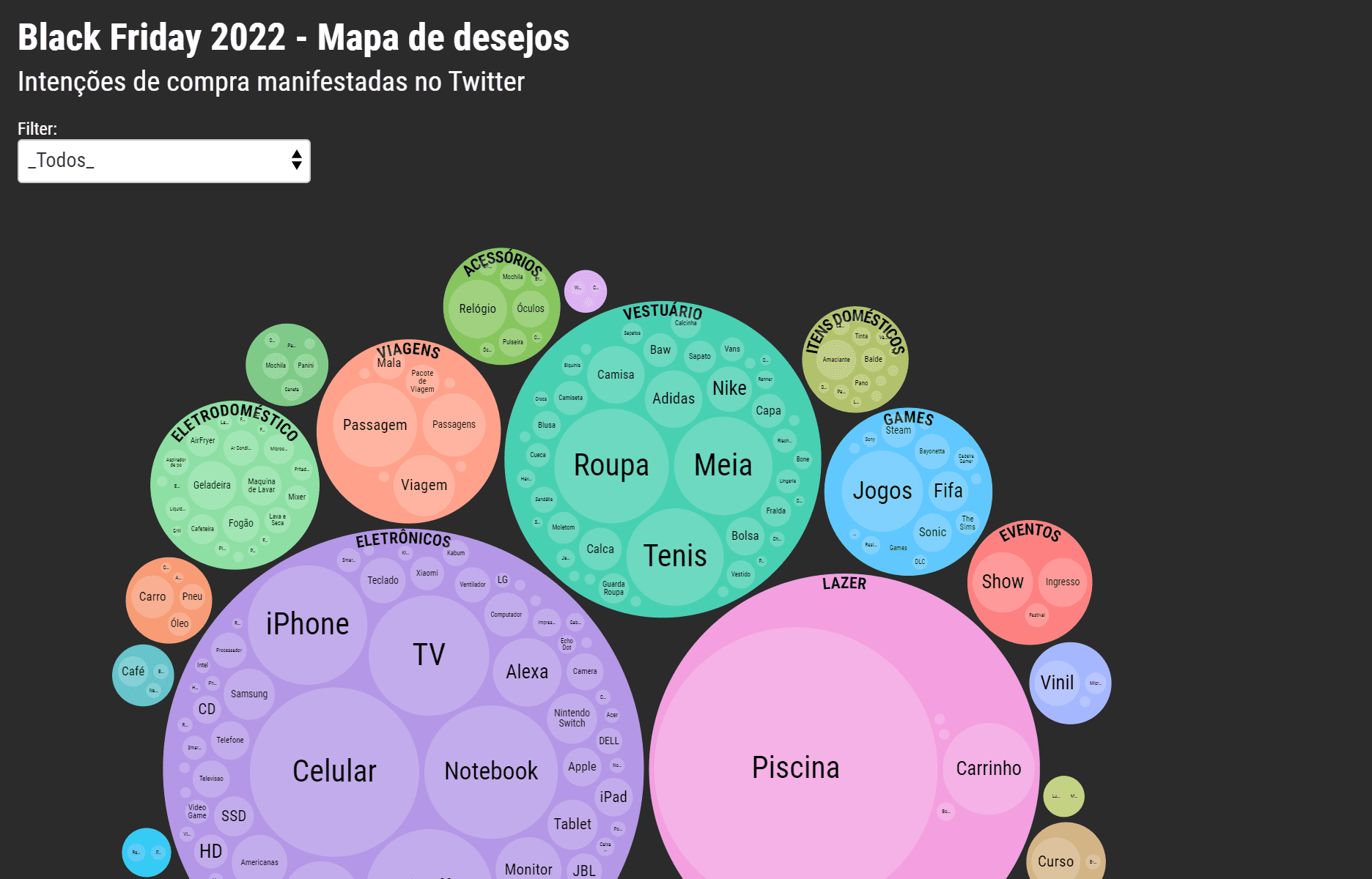The height and width of the screenshot is (879, 1372).
Task: Click the Vinil bubble
Action: 1057,683
